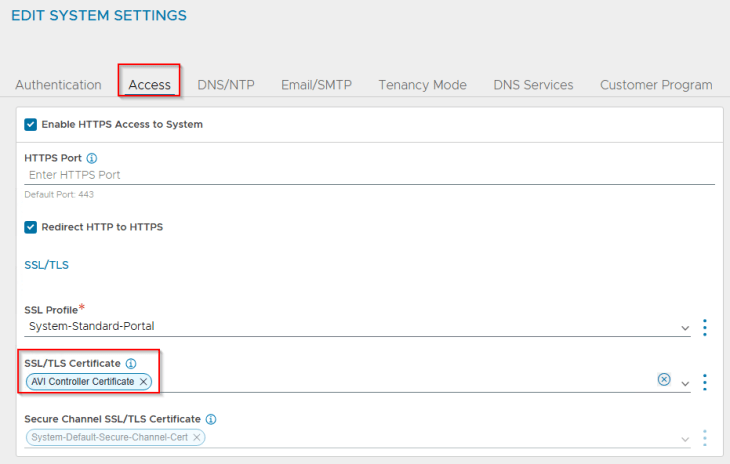
Task: Switch to the Authentication tab
Action: (x=58, y=85)
